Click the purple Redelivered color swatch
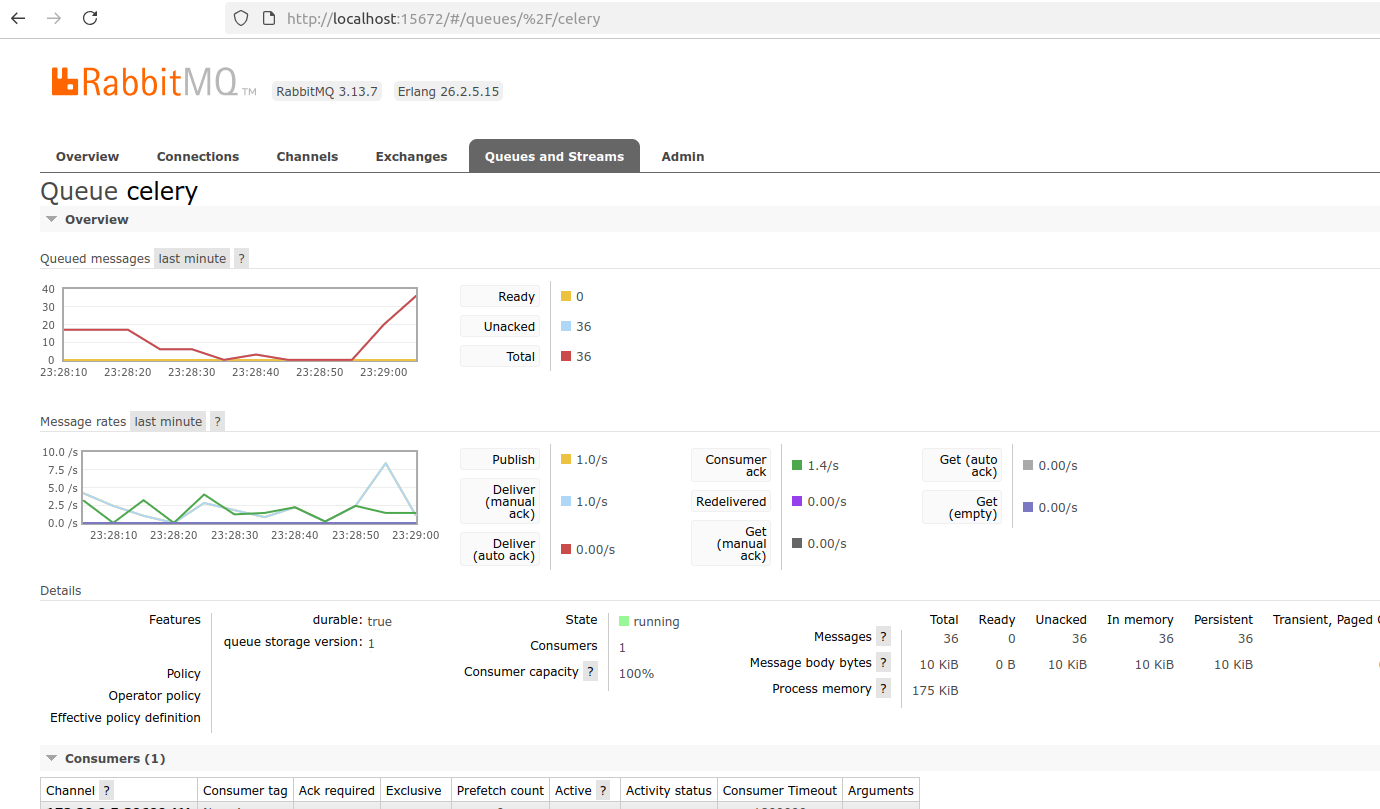Screen dimensions: 1380x809 (x=797, y=501)
